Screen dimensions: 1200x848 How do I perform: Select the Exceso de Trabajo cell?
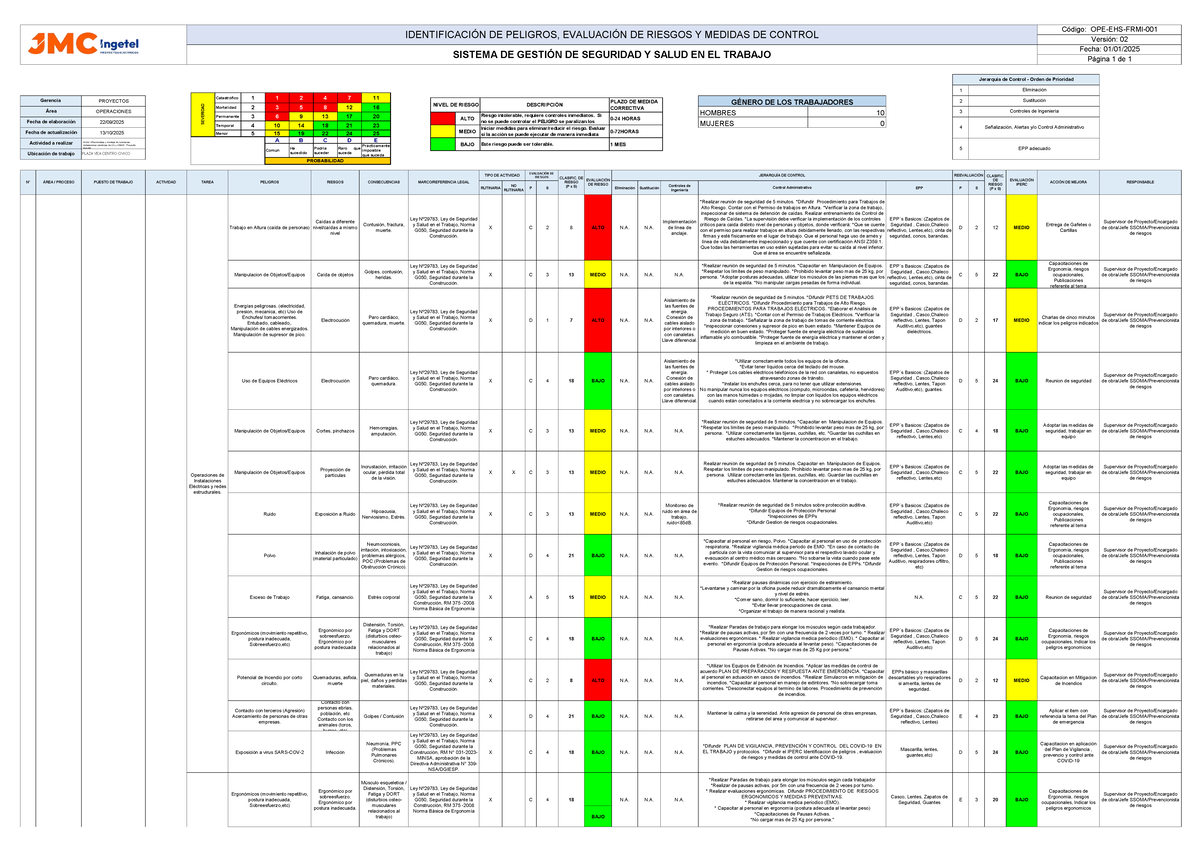[270, 597]
